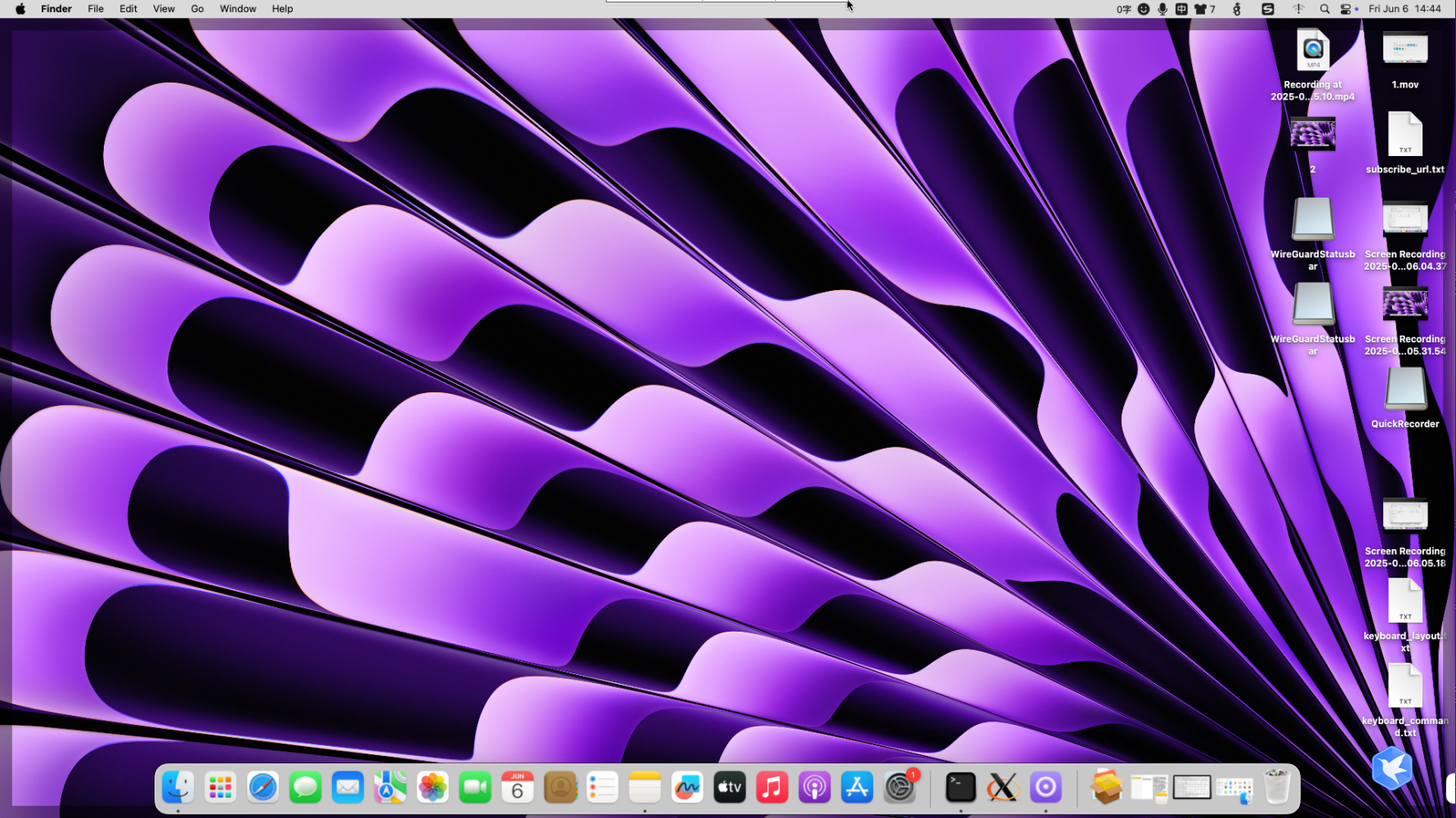Click the shirt icon with 7 in menu bar
The height and width of the screenshot is (818, 1456).
click(x=1205, y=9)
